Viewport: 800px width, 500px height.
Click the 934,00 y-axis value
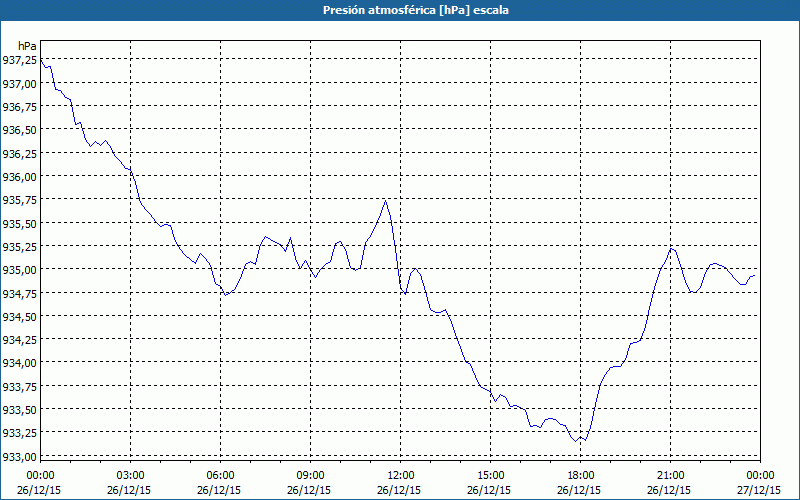click(x=19, y=363)
